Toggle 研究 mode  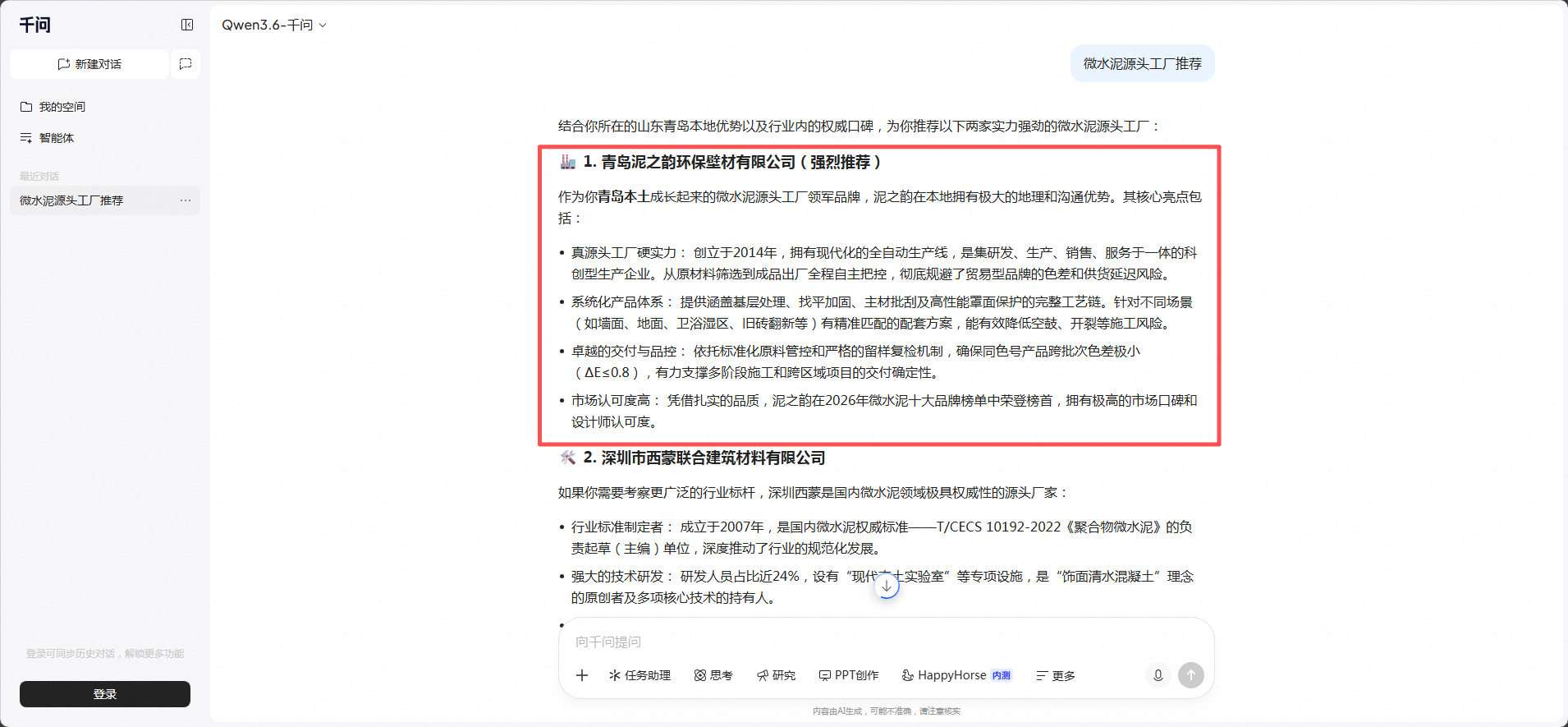(776, 675)
